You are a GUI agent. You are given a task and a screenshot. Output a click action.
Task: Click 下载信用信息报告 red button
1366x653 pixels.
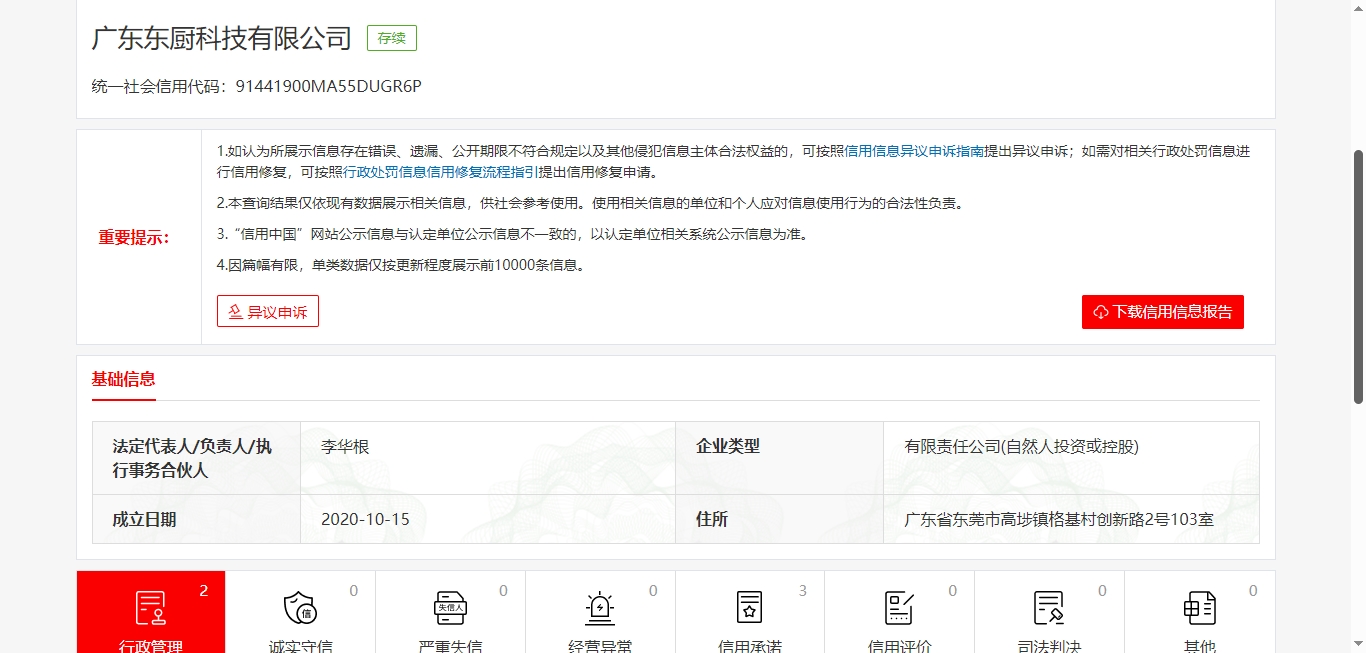[x=1163, y=312]
